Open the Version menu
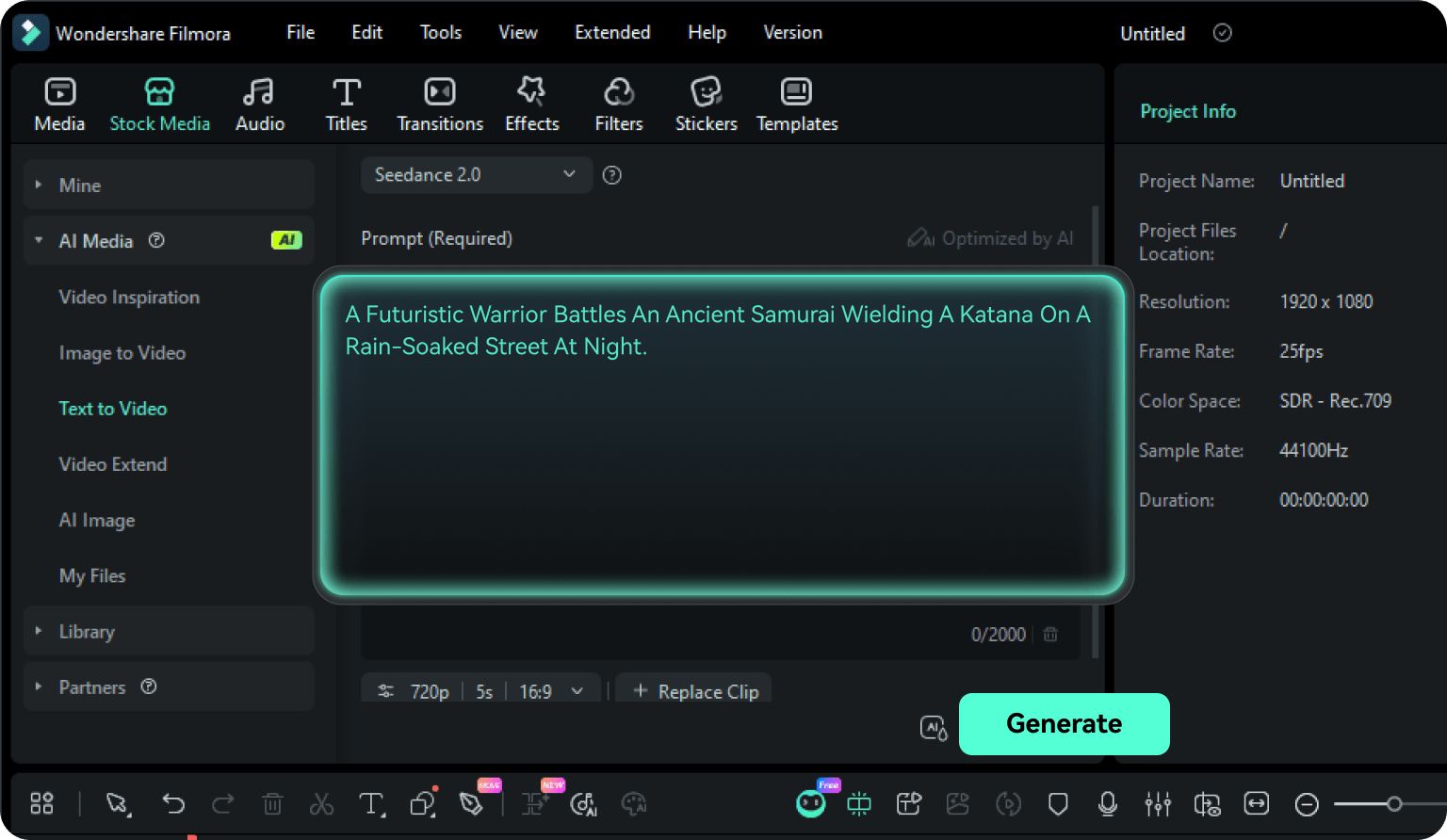Screen dimensions: 1447x840 pos(792,32)
